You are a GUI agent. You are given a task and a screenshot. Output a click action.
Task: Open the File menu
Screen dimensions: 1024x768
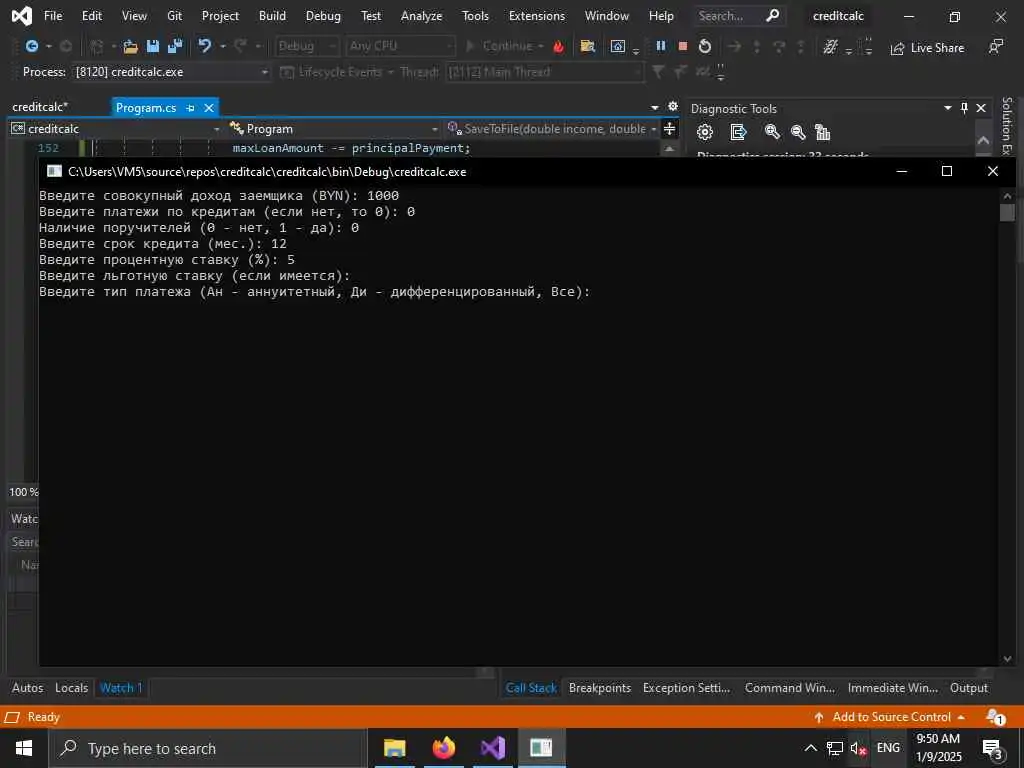tap(53, 16)
